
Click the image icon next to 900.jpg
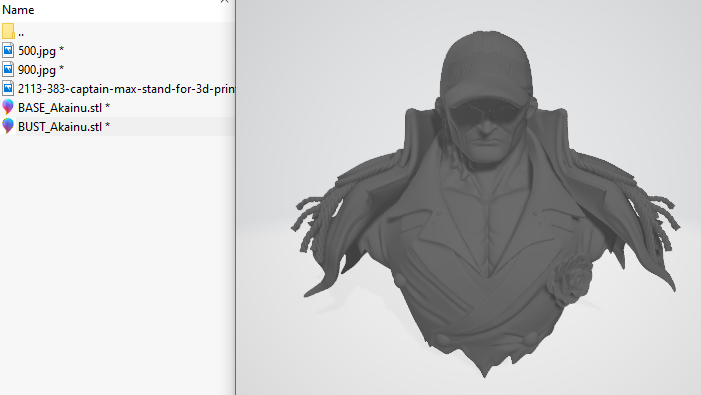8,69
